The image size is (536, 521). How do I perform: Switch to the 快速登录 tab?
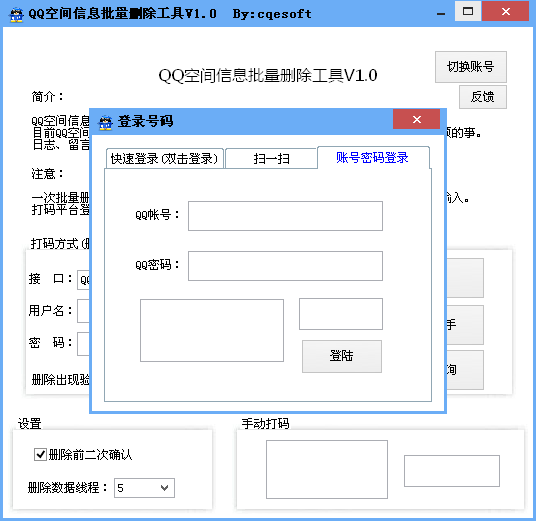(x=164, y=159)
